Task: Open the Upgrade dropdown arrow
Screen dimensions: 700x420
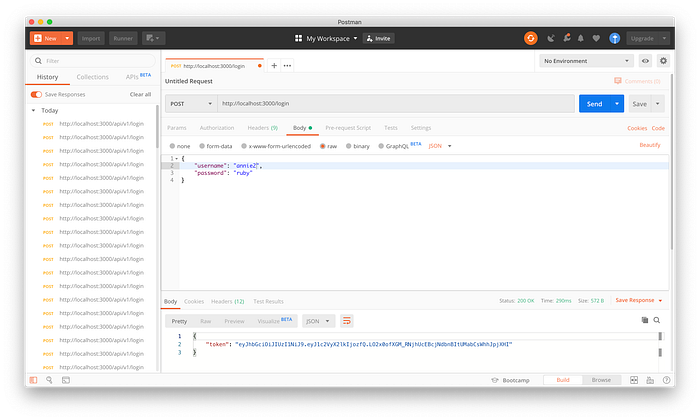Action: (664, 38)
